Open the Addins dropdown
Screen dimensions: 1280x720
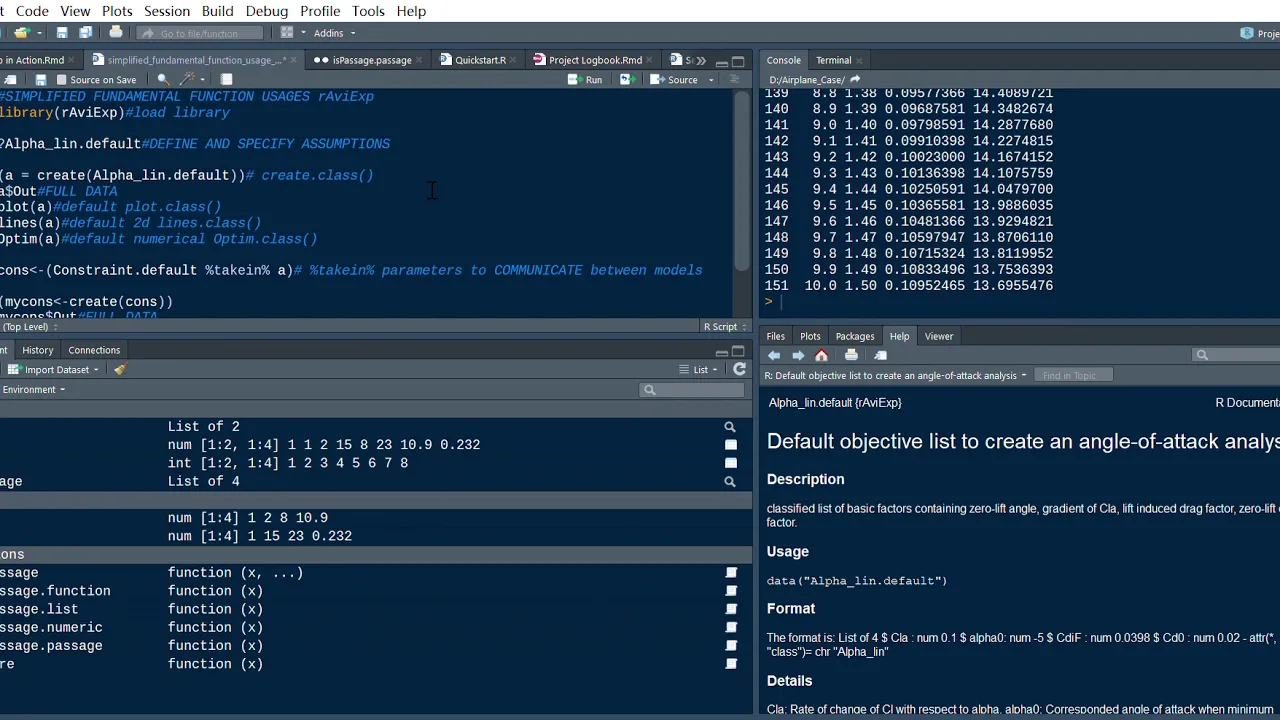(334, 33)
